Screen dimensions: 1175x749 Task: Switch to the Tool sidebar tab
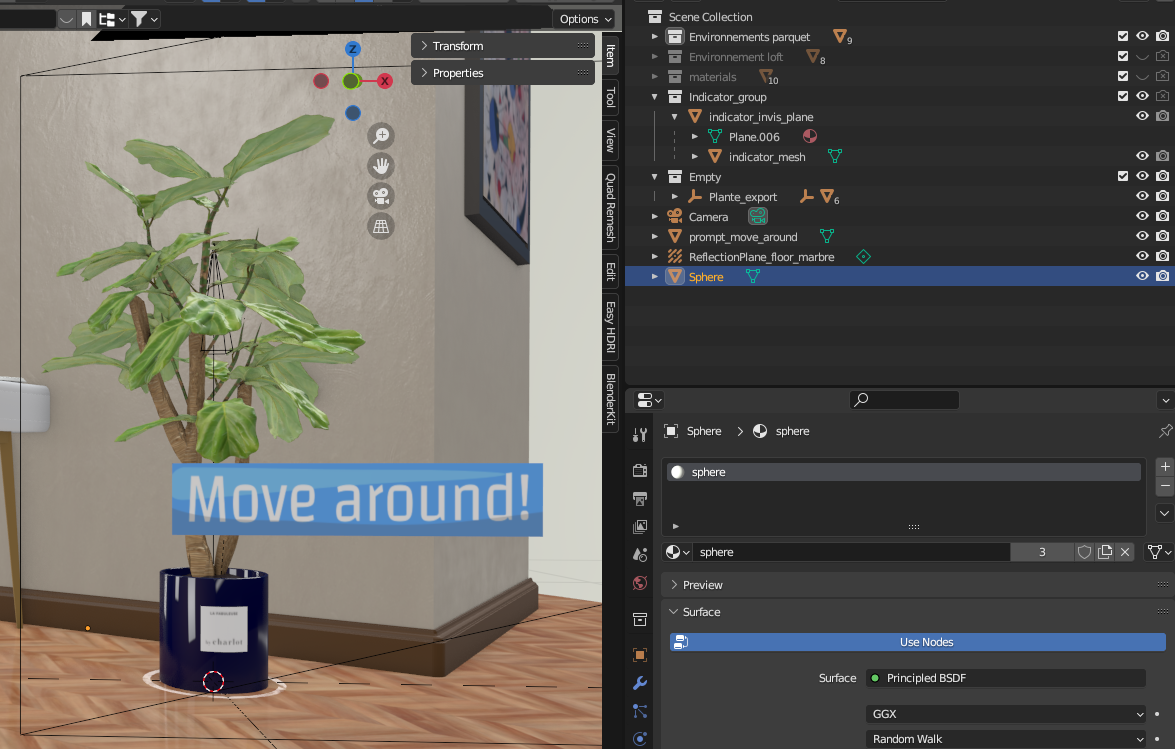[x=611, y=97]
